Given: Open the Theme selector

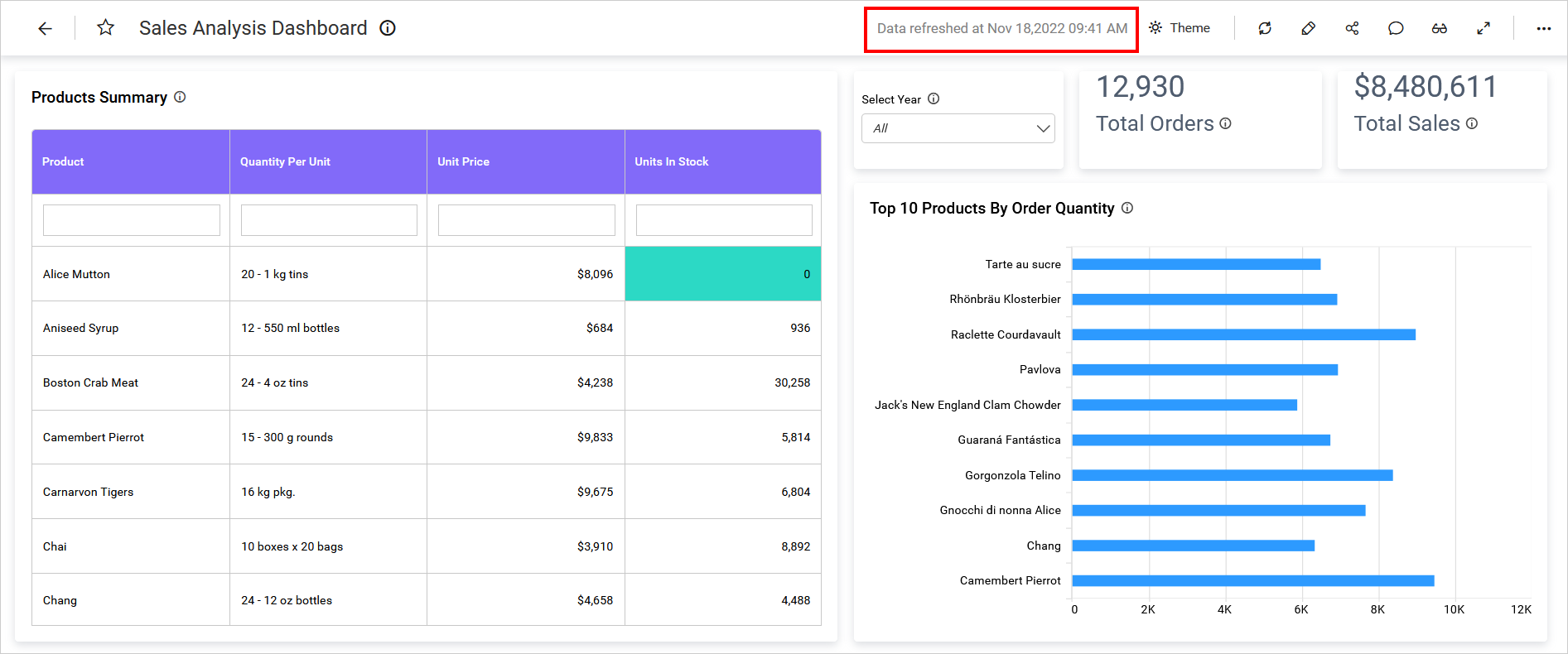Looking at the screenshot, I should coord(1180,28).
